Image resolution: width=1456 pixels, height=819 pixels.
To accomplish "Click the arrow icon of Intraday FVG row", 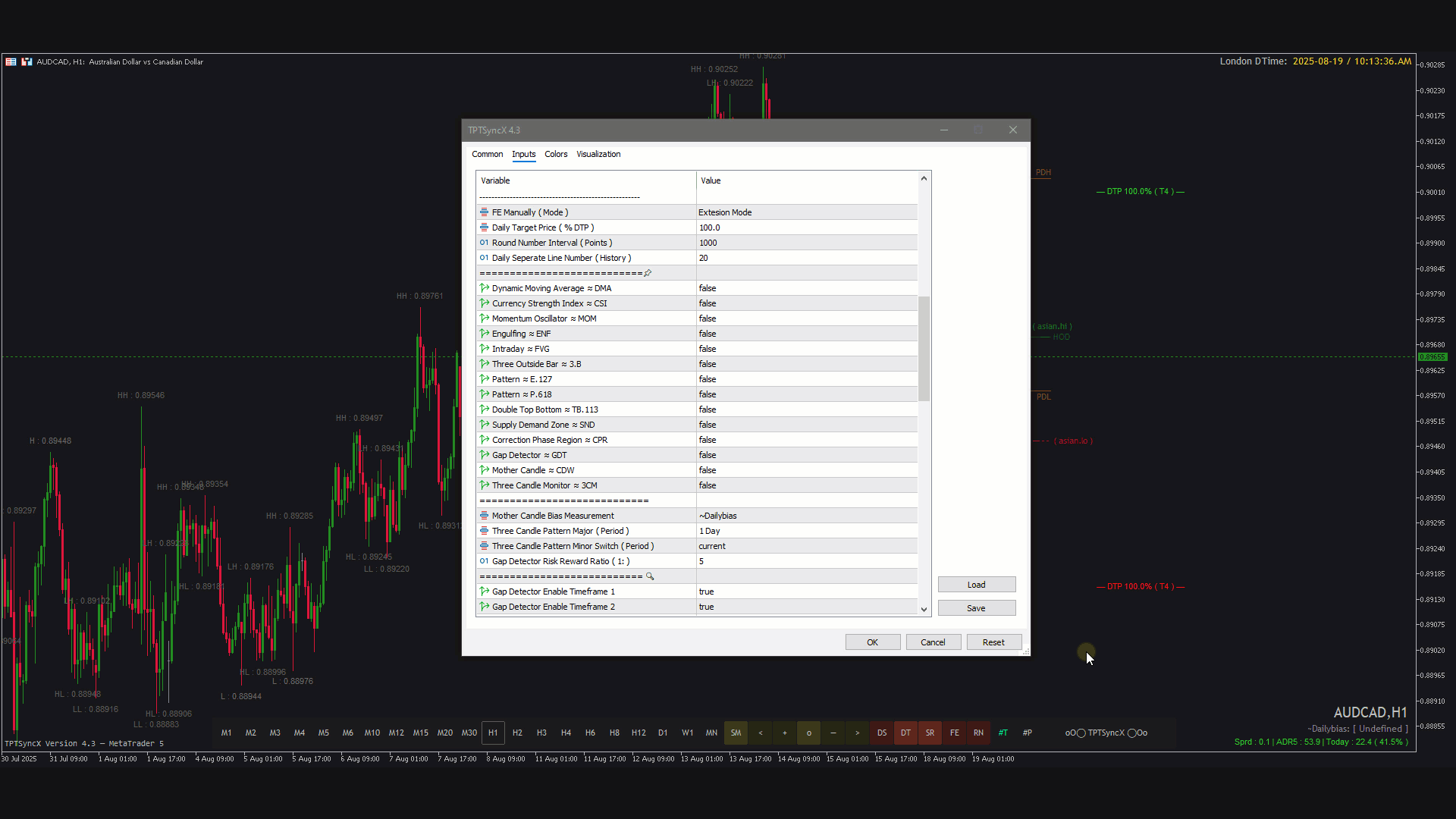I will (484, 349).
